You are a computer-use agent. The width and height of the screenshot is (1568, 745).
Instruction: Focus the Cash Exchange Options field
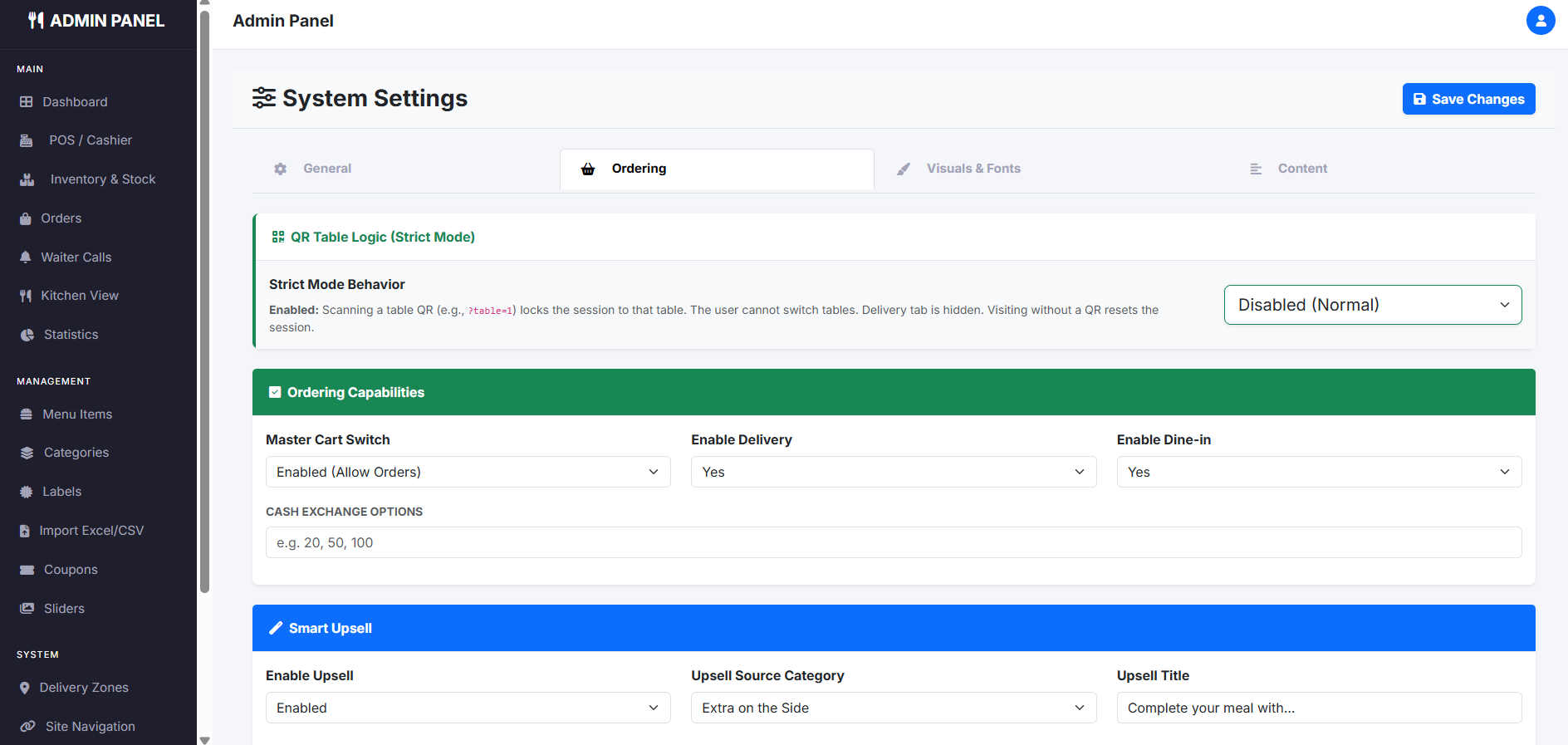click(x=893, y=542)
